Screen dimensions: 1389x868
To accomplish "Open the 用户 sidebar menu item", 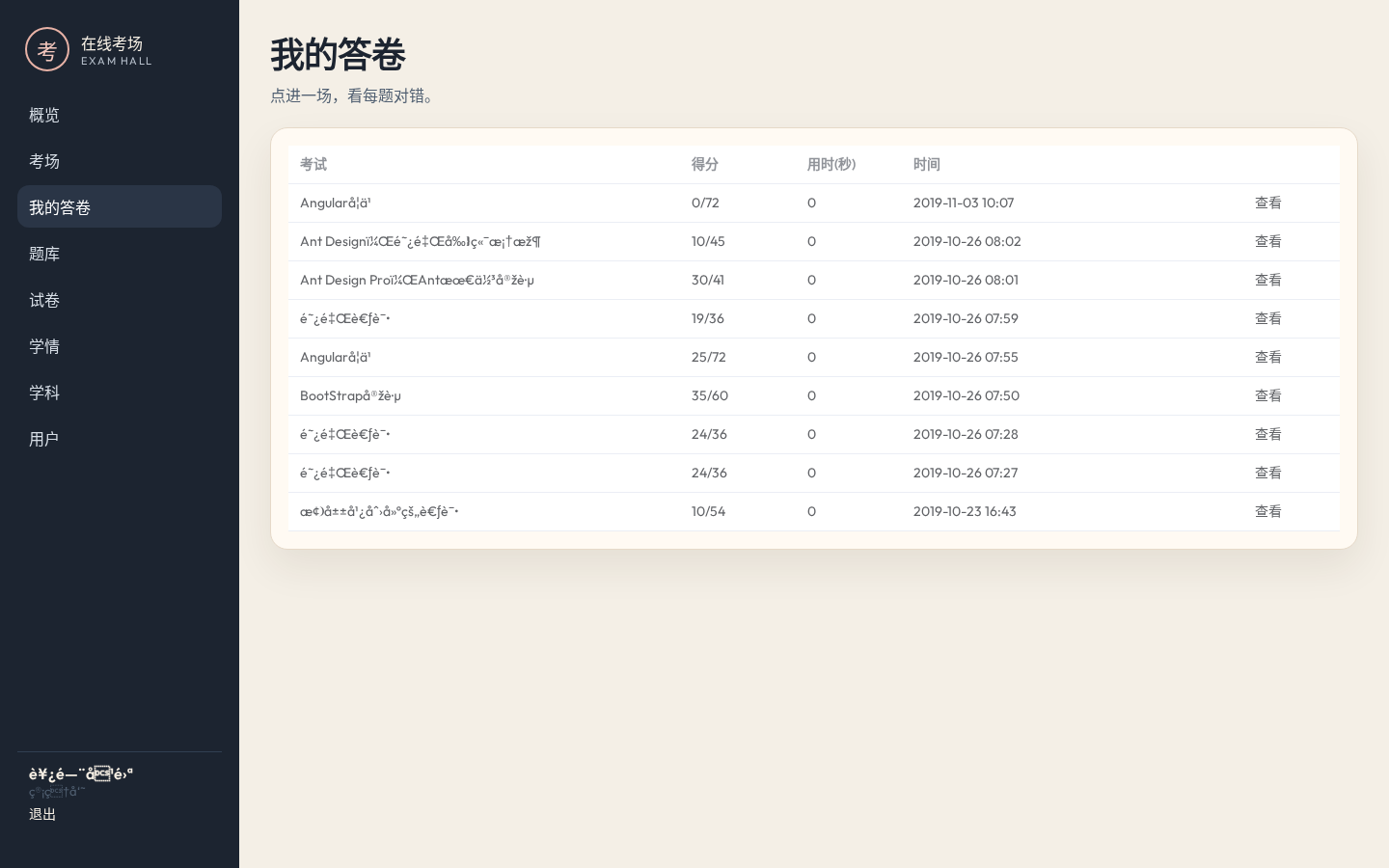I will (120, 439).
